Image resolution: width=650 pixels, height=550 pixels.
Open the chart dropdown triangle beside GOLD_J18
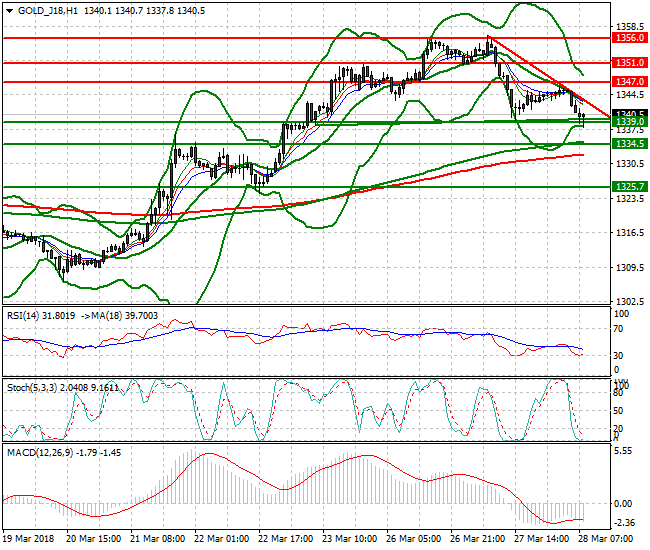click(10, 11)
